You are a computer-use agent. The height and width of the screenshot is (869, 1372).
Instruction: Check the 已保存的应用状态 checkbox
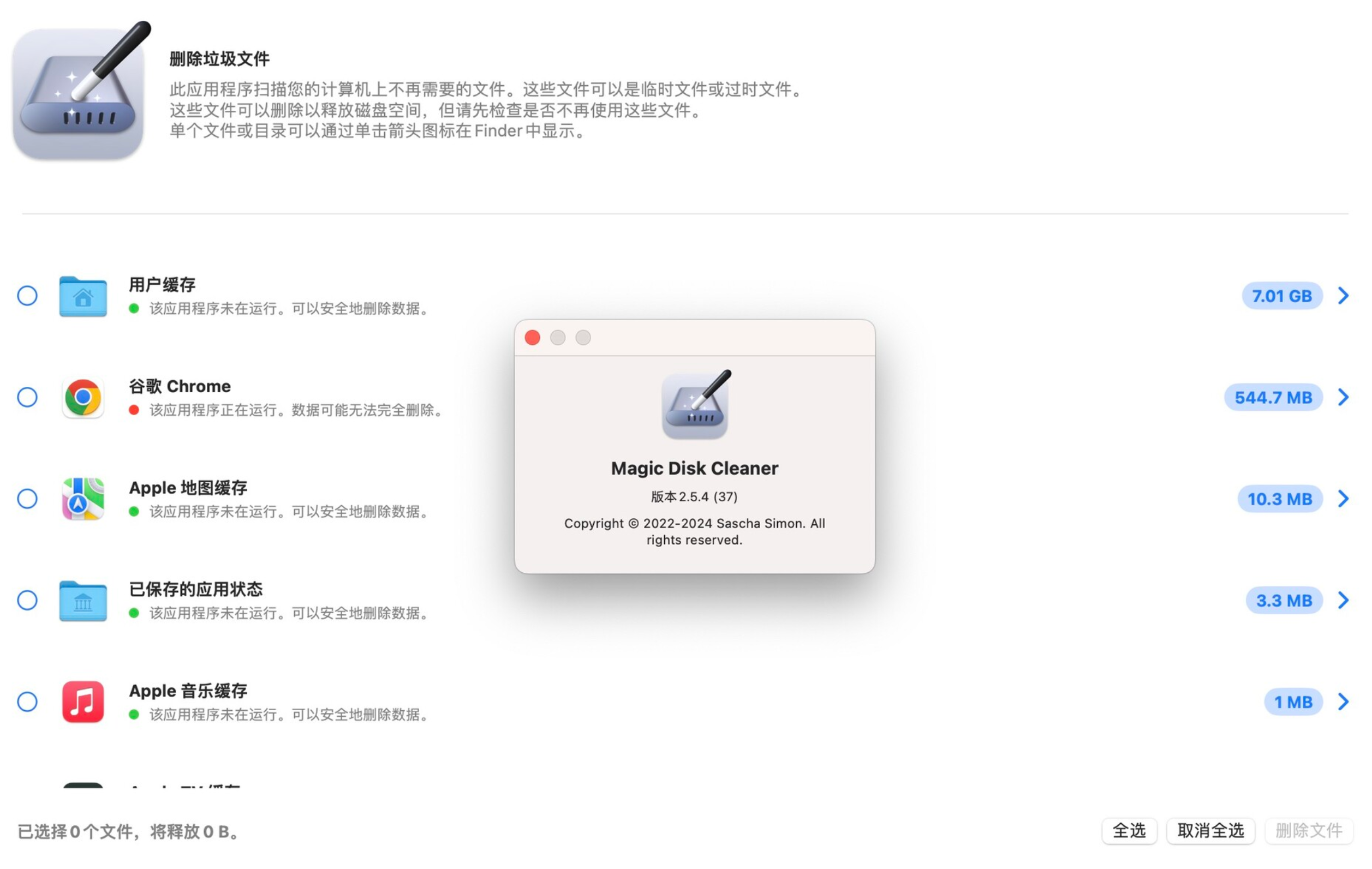coord(27,600)
